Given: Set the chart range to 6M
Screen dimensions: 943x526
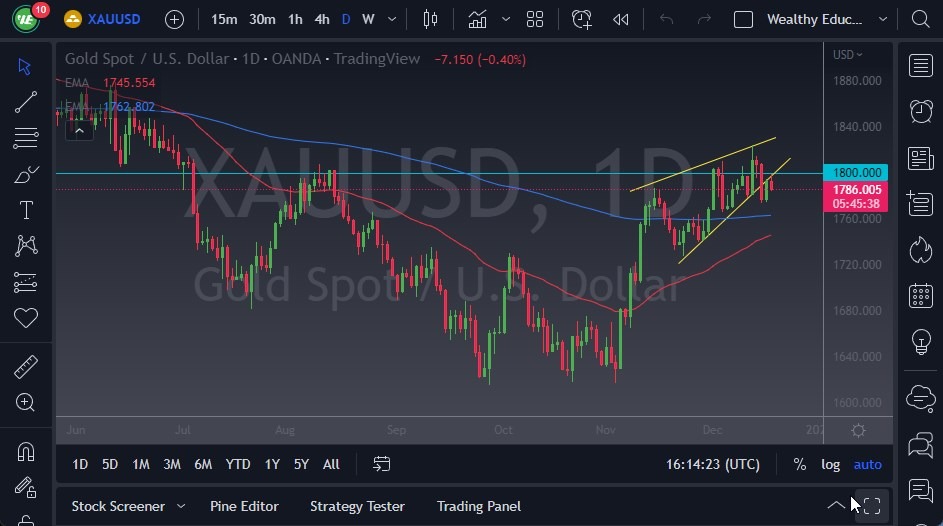Looking at the screenshot, I should click(203, 464).
